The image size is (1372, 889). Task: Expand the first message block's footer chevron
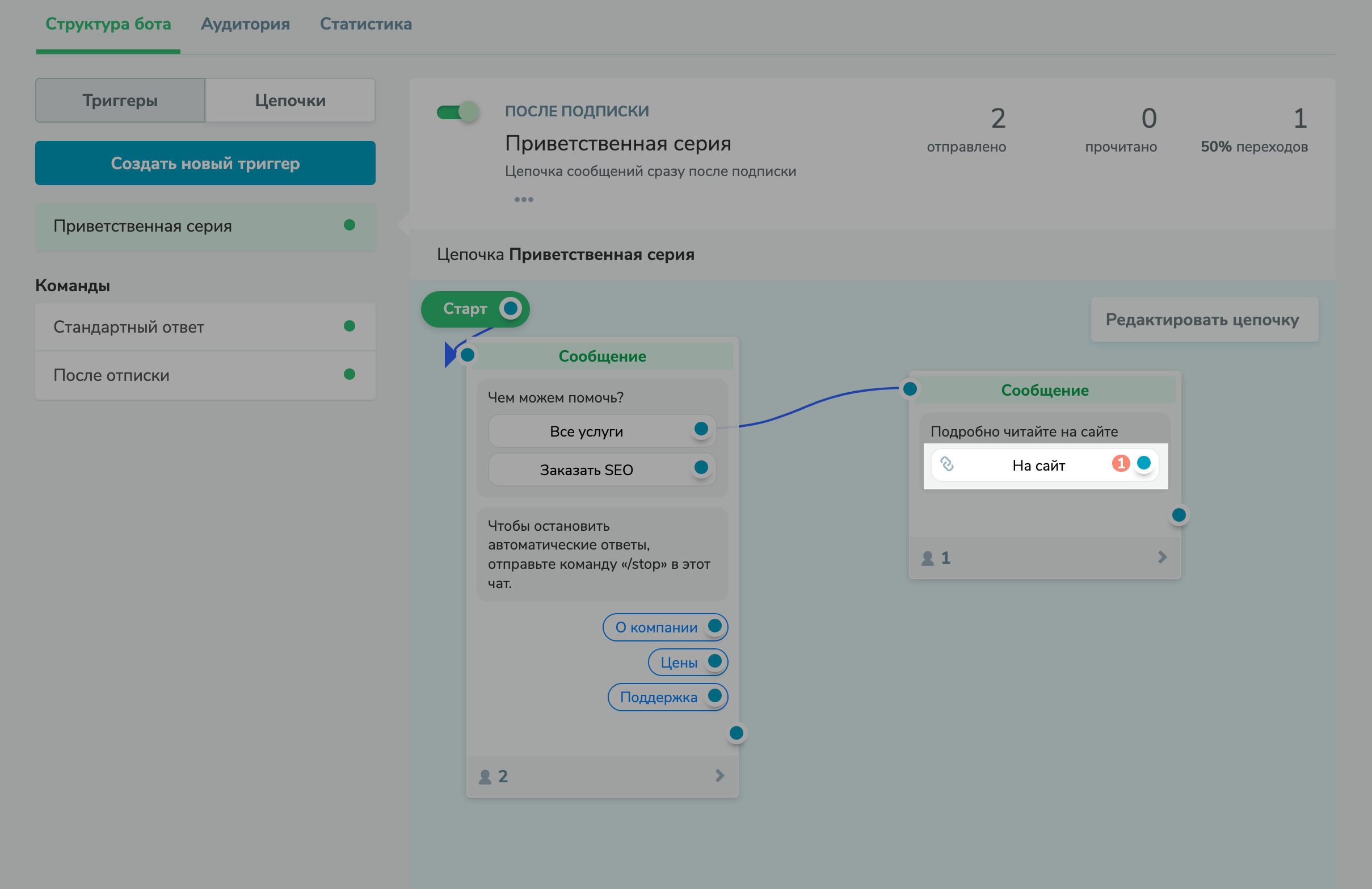coord(719,776)
